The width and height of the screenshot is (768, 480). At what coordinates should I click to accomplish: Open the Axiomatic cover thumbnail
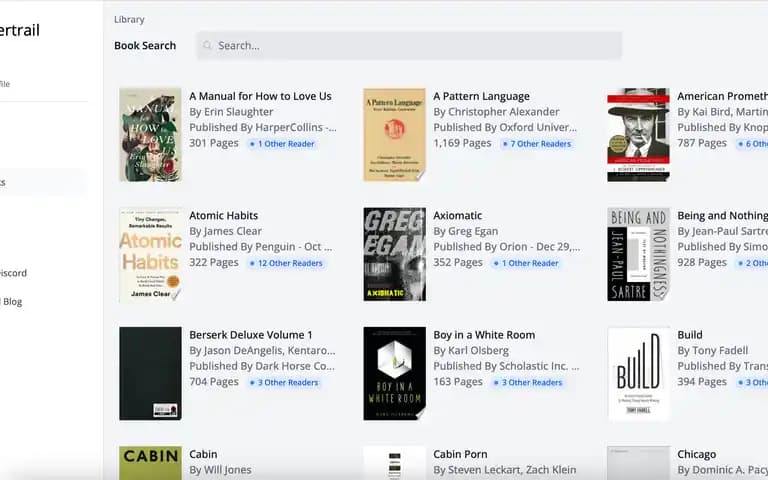(394, 254)
